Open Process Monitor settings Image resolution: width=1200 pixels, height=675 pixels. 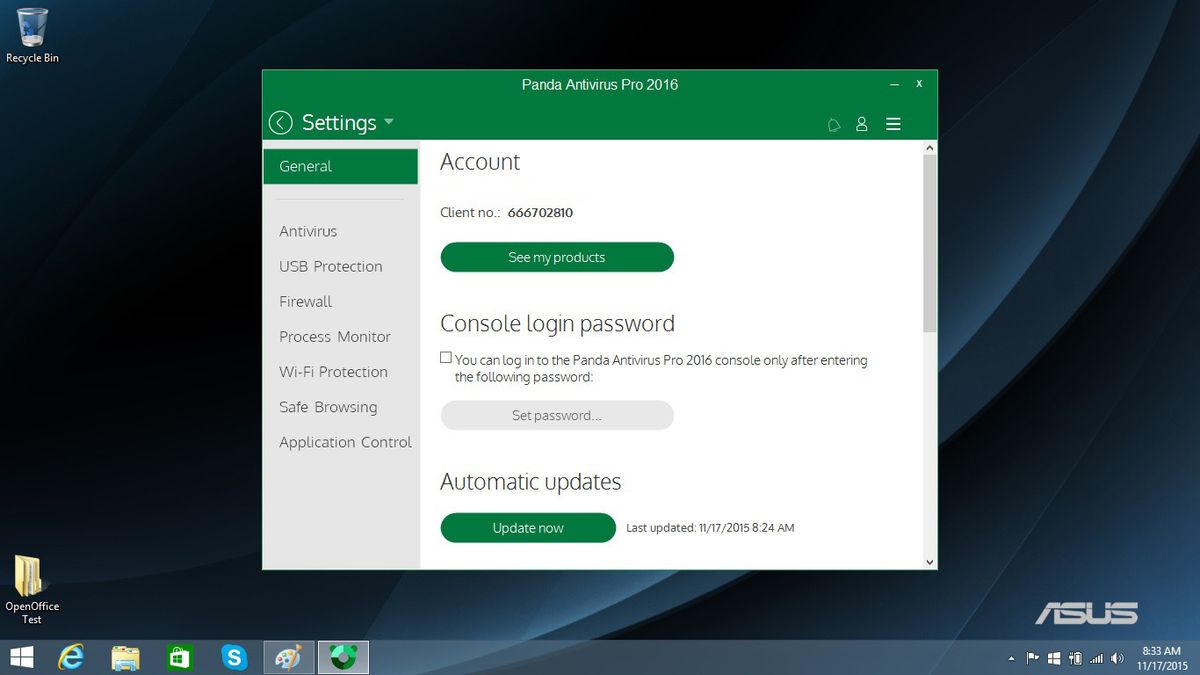click(x=335, y=337)
